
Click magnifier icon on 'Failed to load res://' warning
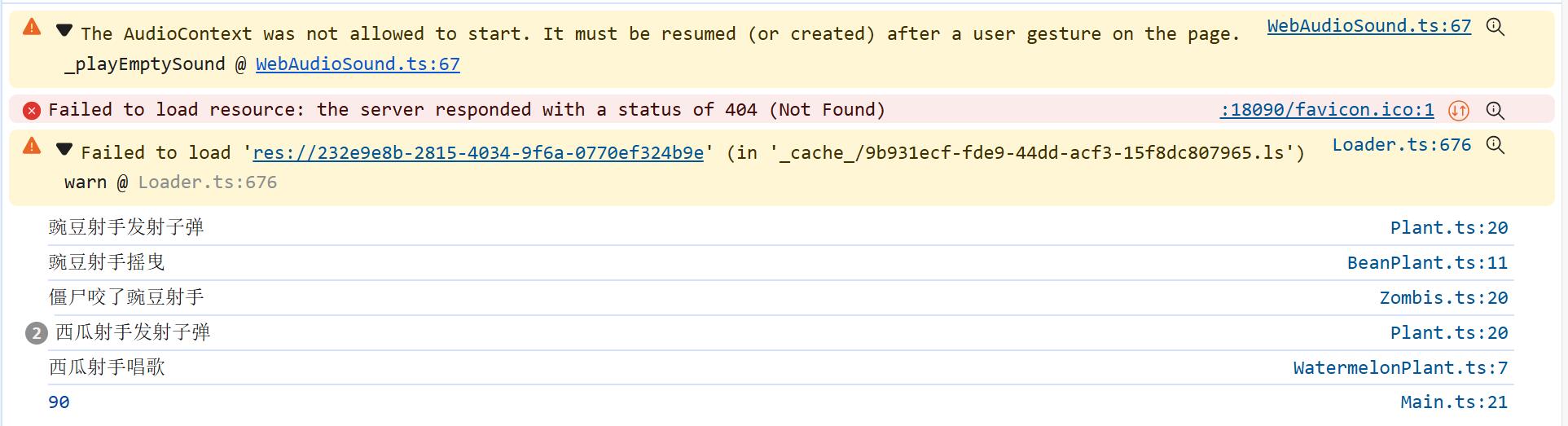pos(1495,145)
